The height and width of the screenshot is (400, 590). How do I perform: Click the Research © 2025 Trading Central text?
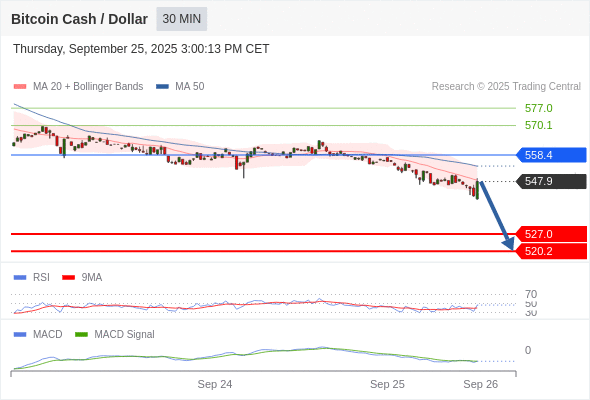click(506, 87)
